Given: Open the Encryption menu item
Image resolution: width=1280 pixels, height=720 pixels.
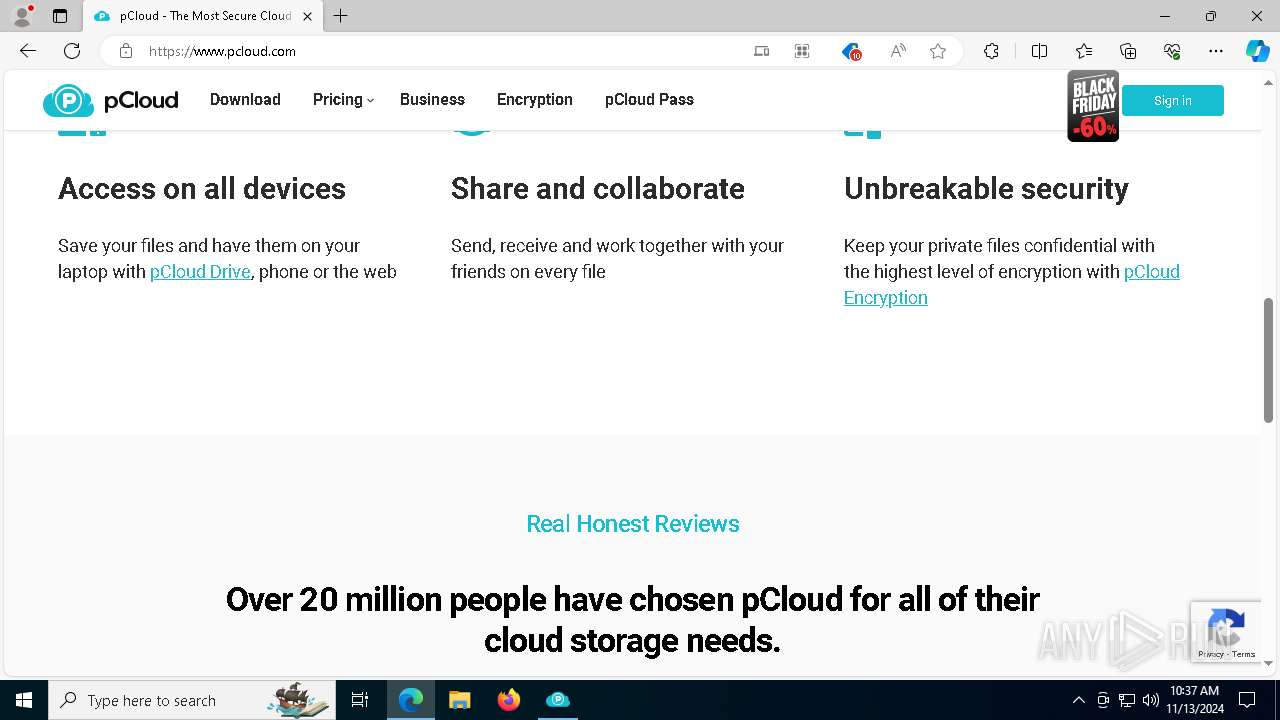Looking at the screenshot, I should tap(535, 99).
